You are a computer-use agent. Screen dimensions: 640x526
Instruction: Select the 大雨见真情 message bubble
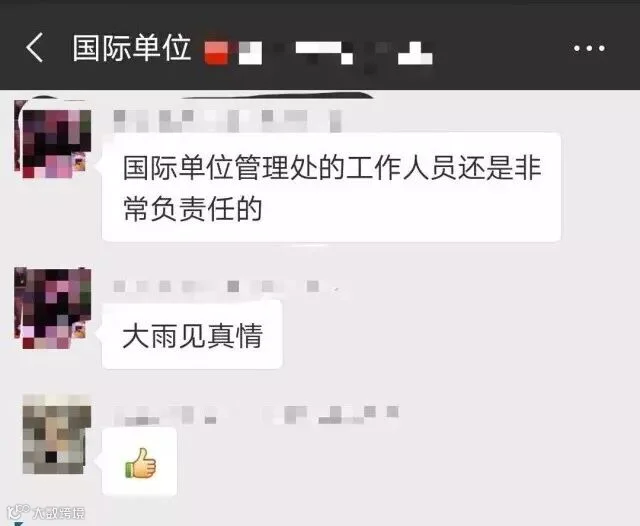192,335
